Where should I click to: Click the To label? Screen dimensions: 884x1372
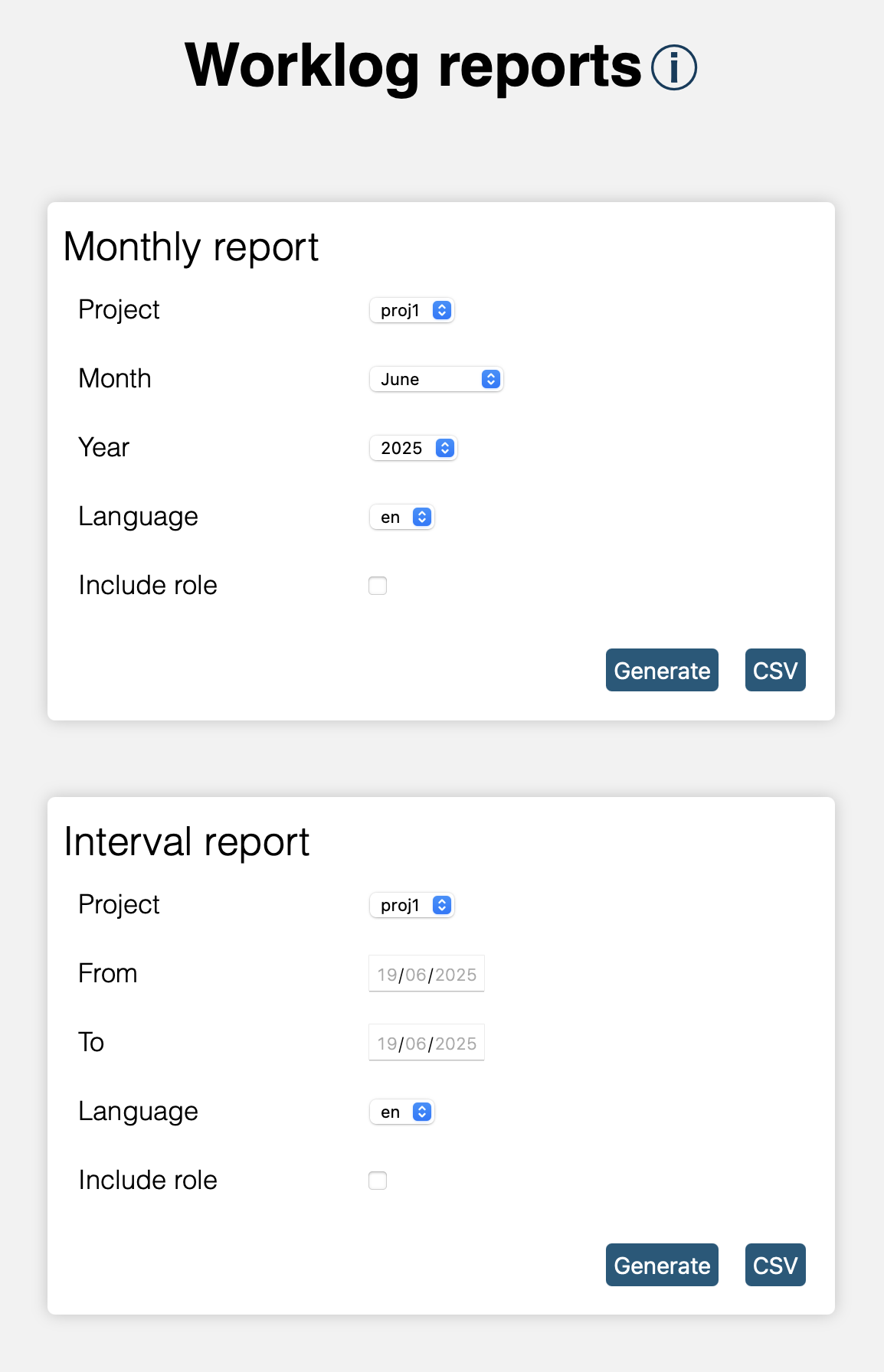91,1042
